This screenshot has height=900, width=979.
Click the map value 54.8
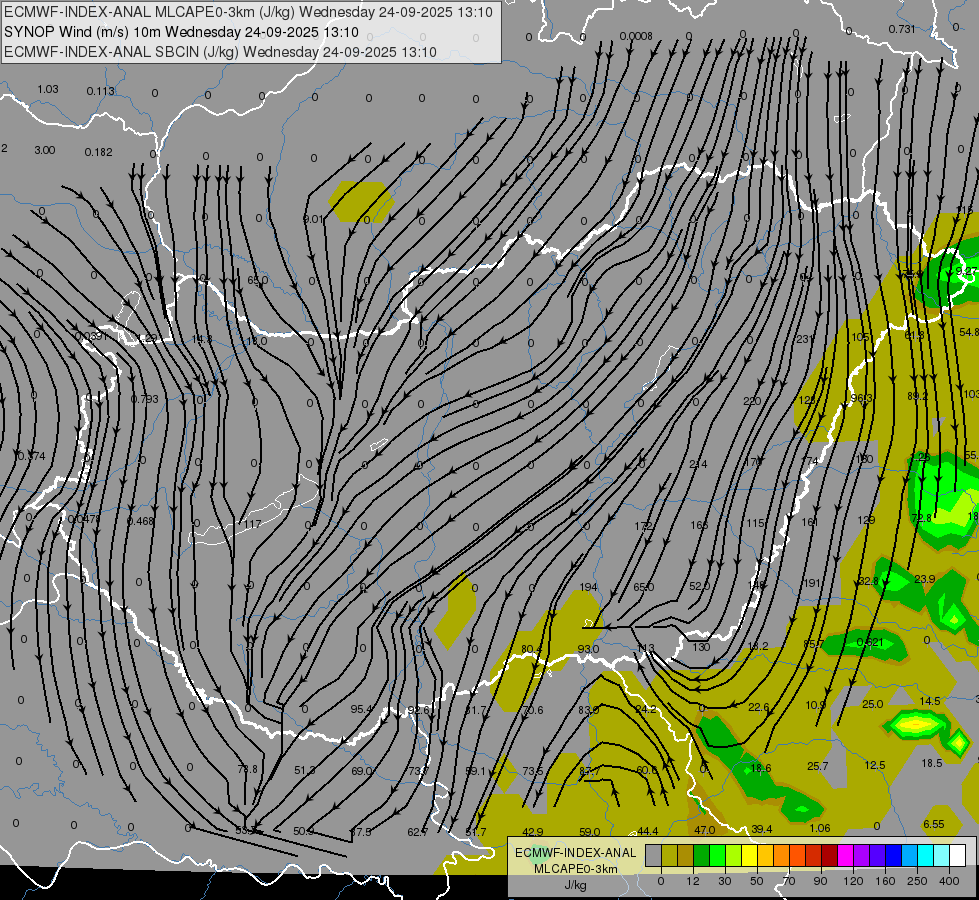pos(969,332)
